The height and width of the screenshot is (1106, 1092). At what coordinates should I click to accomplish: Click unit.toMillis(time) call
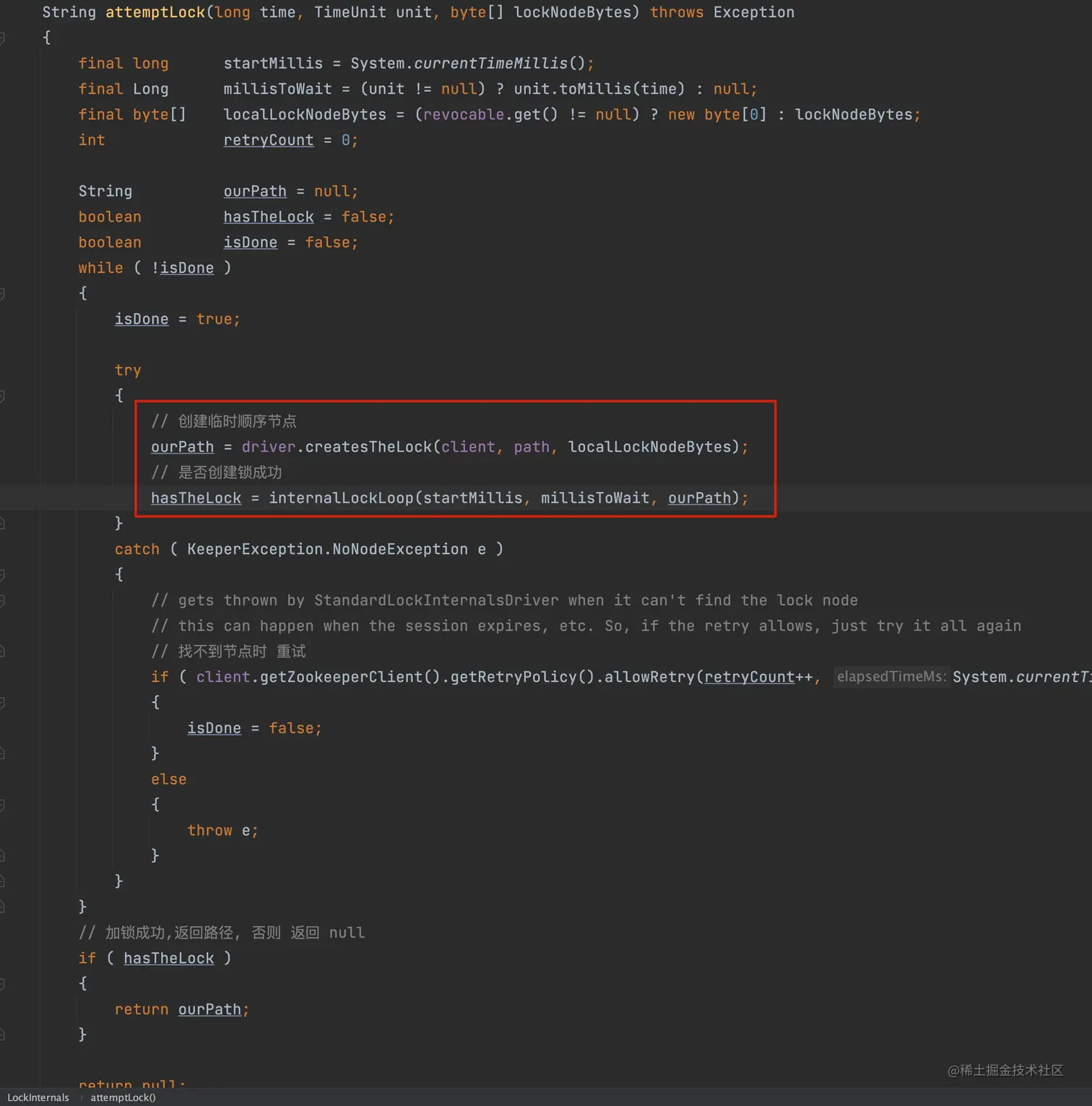pos(599,89)
